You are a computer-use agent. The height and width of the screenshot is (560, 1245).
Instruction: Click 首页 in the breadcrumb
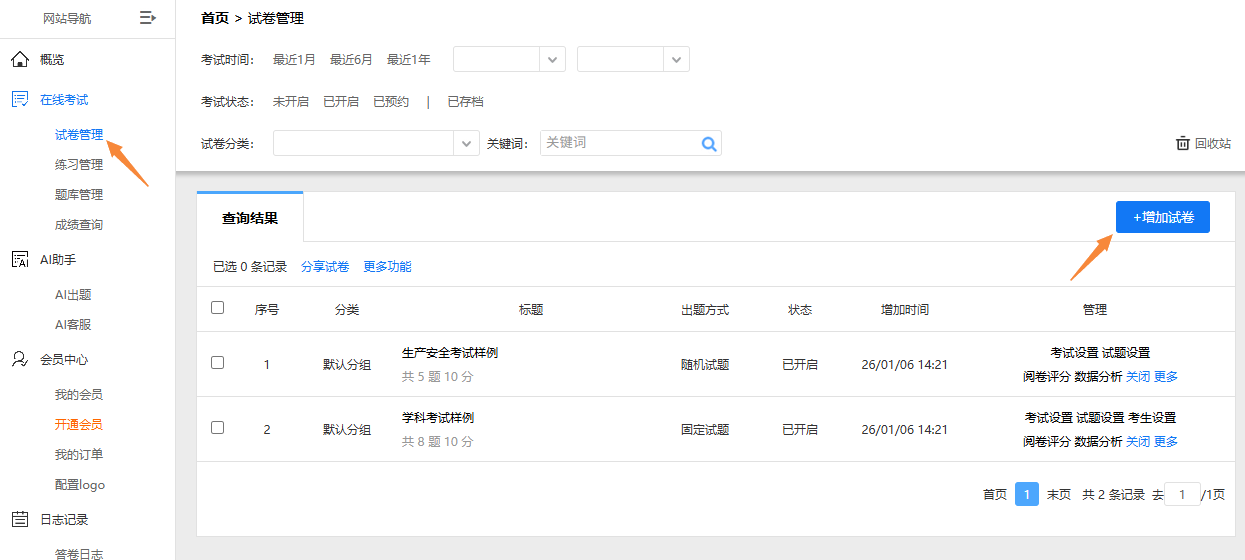pyautogui.click(x=214, y=18)
